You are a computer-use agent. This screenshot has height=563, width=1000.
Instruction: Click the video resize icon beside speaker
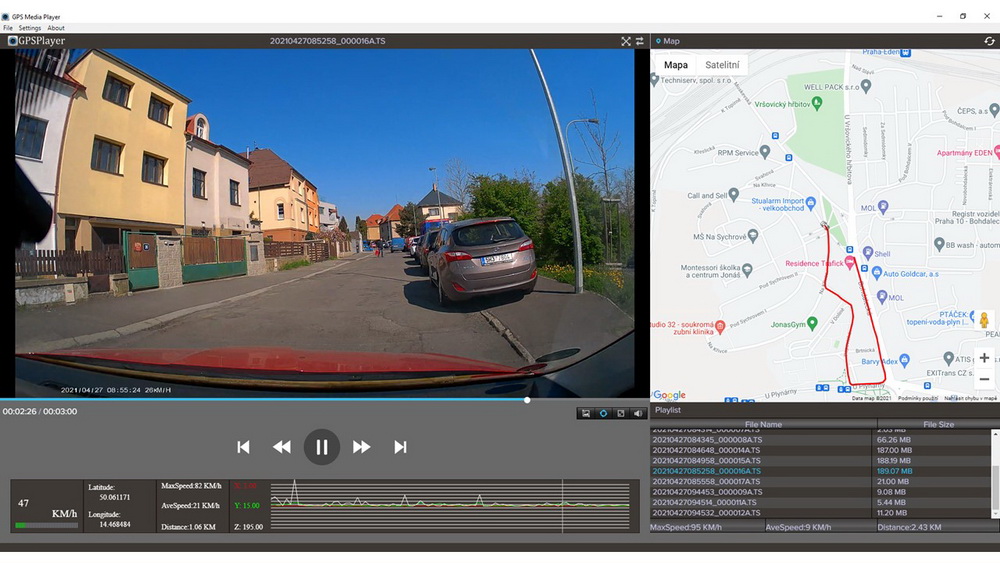(x=621, y=414)
